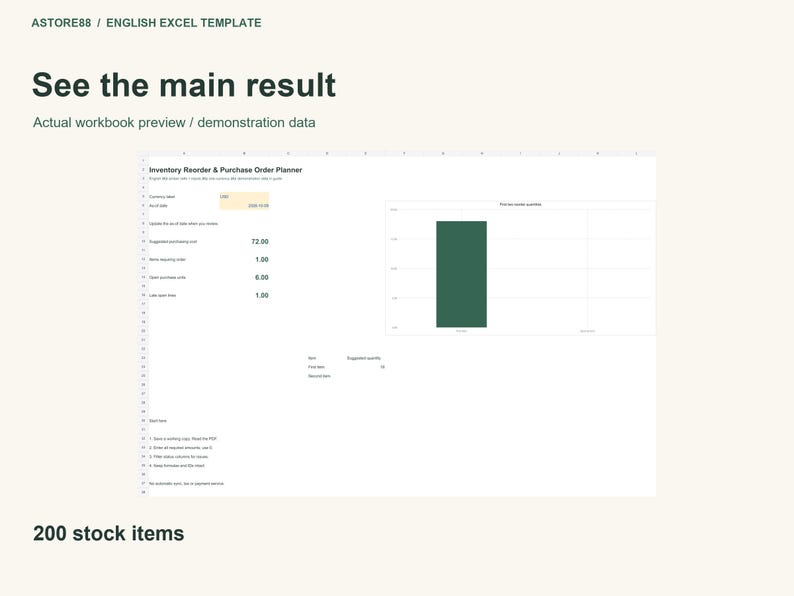794x596 pixels.
Task: Click the USD currency input cell
Action: 244,196
